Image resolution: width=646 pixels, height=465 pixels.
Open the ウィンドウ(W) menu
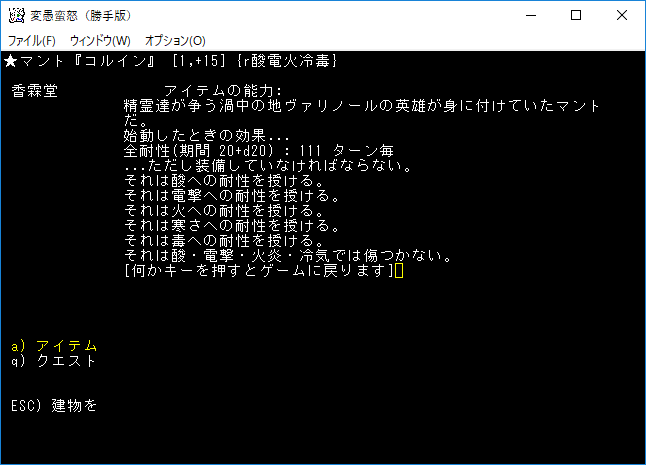point(100,41)
